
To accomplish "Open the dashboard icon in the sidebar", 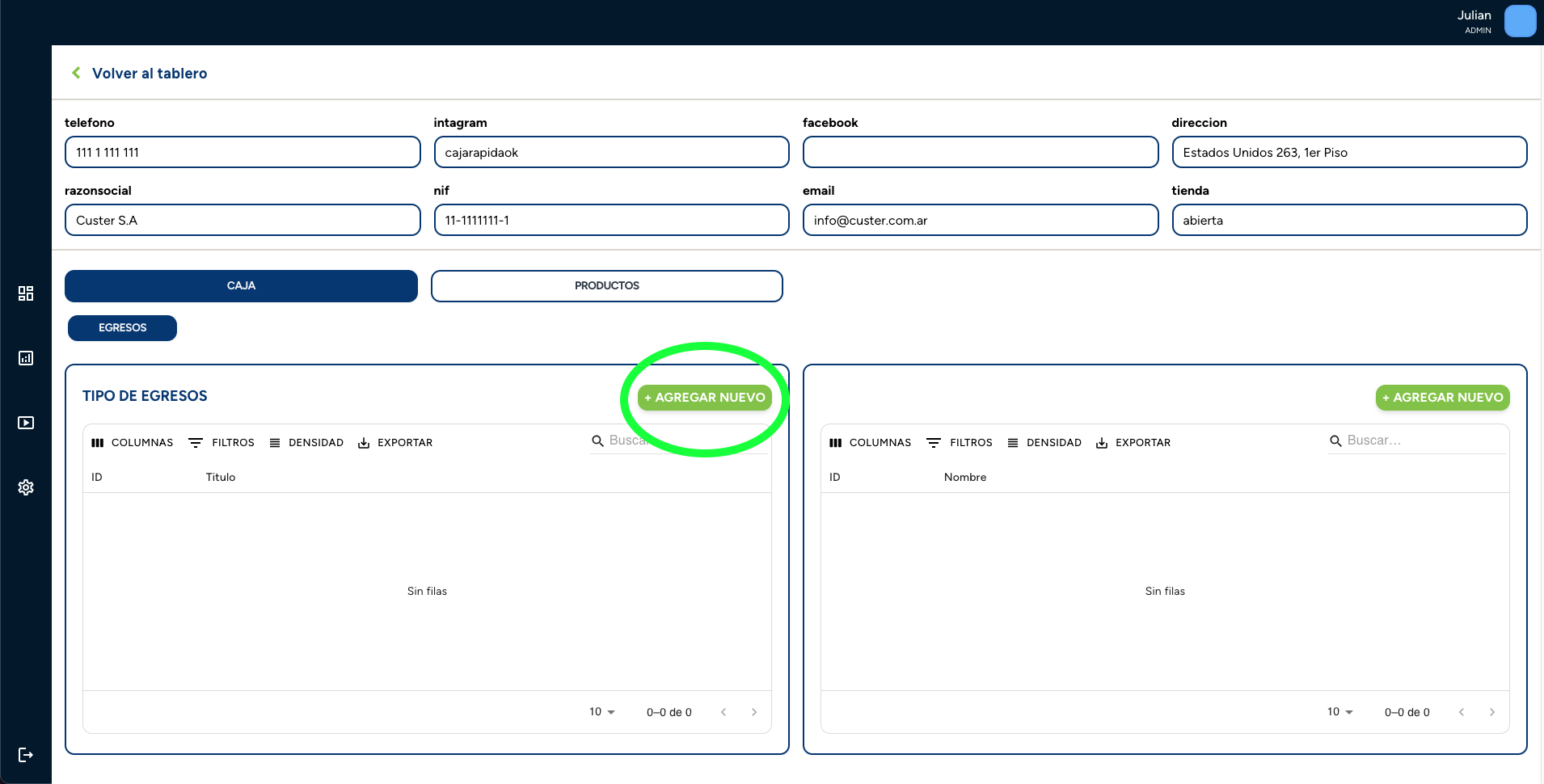I will (x=26, y=293).
